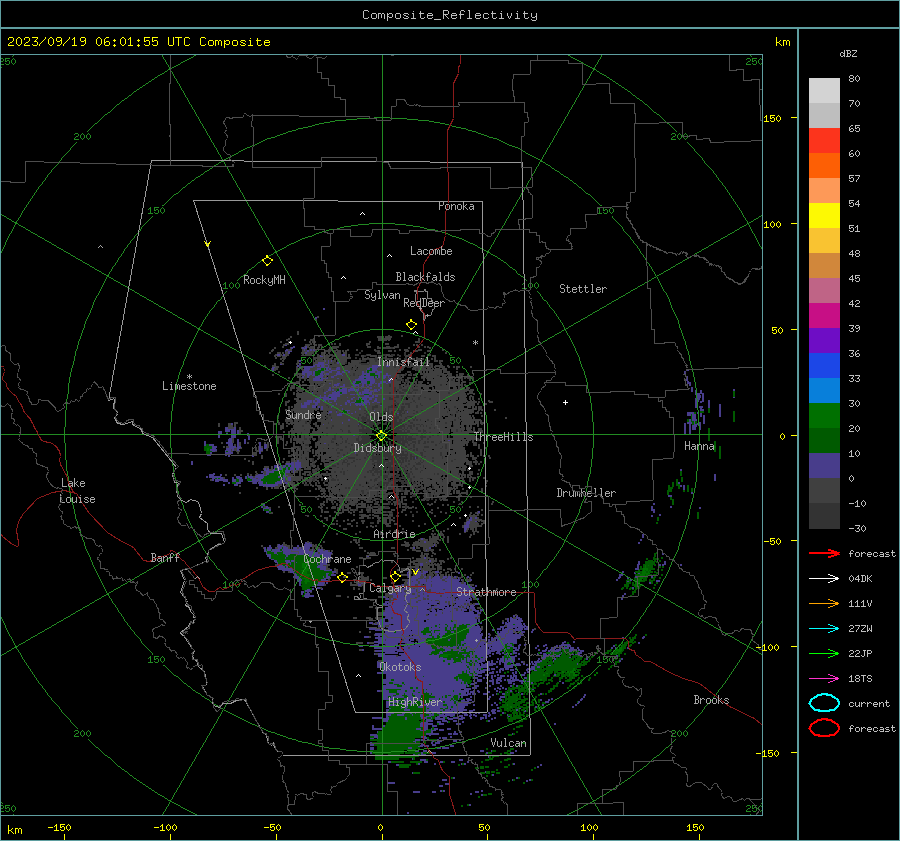The width and height of the screenshot is (900, 841).
Task: Click the yellow diamond marker below RedDeer
Action: click(x=411, y=325)
